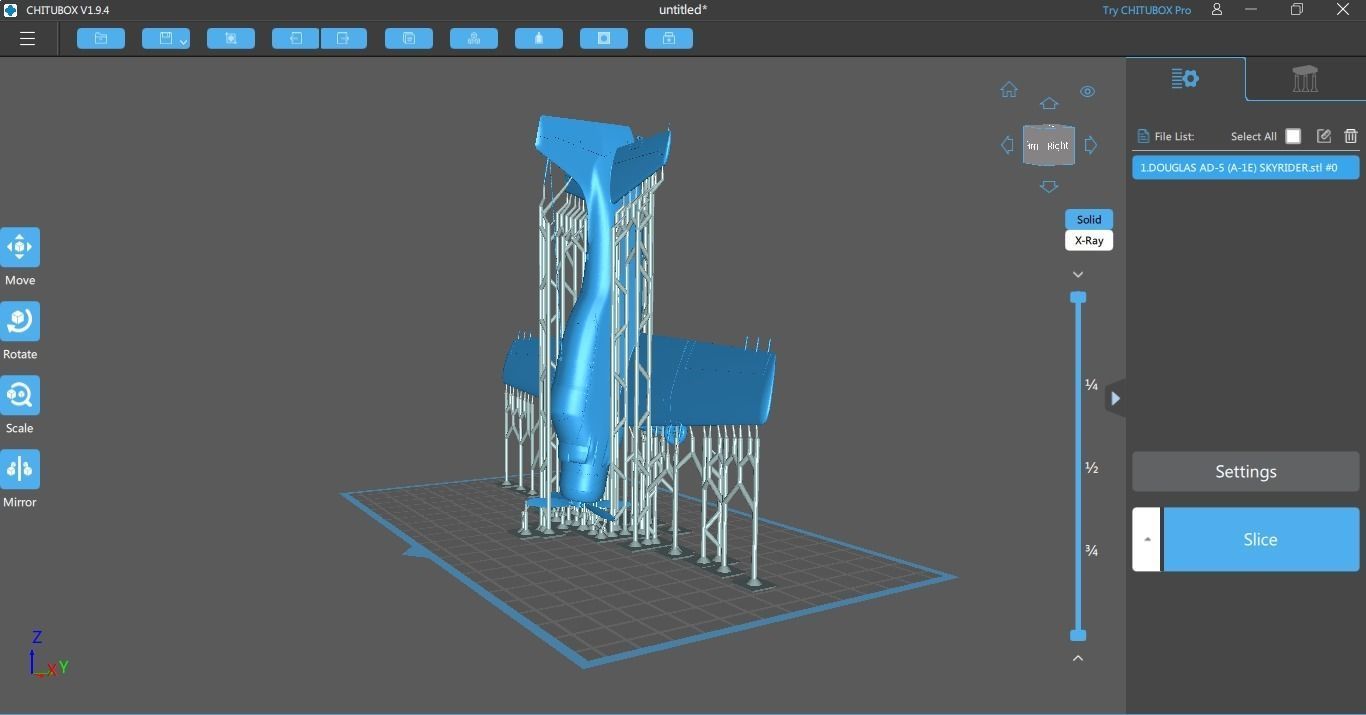
Task: Select the Scale tool
Action: pos(20,396)
